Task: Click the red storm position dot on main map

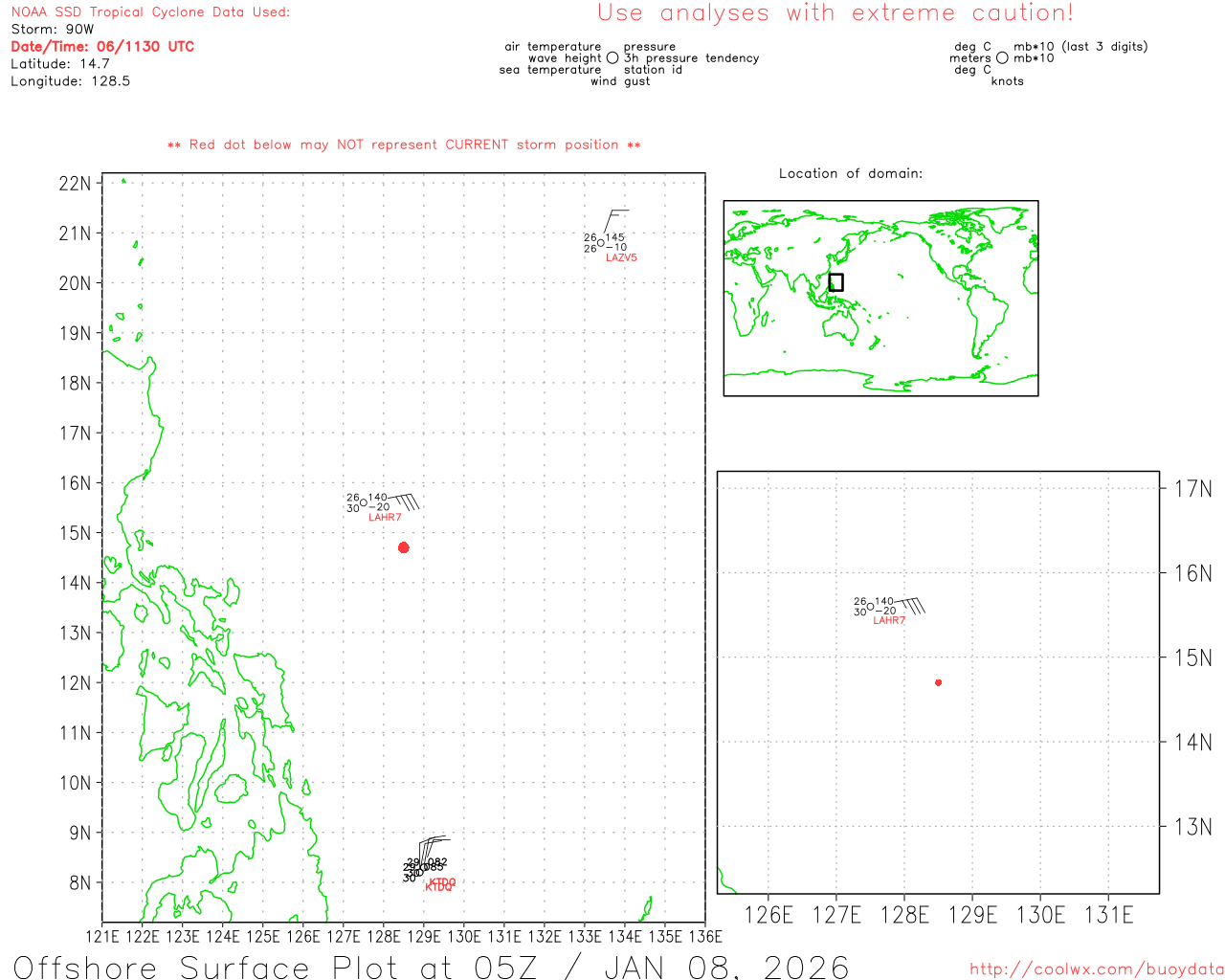Action: [404, 547]
